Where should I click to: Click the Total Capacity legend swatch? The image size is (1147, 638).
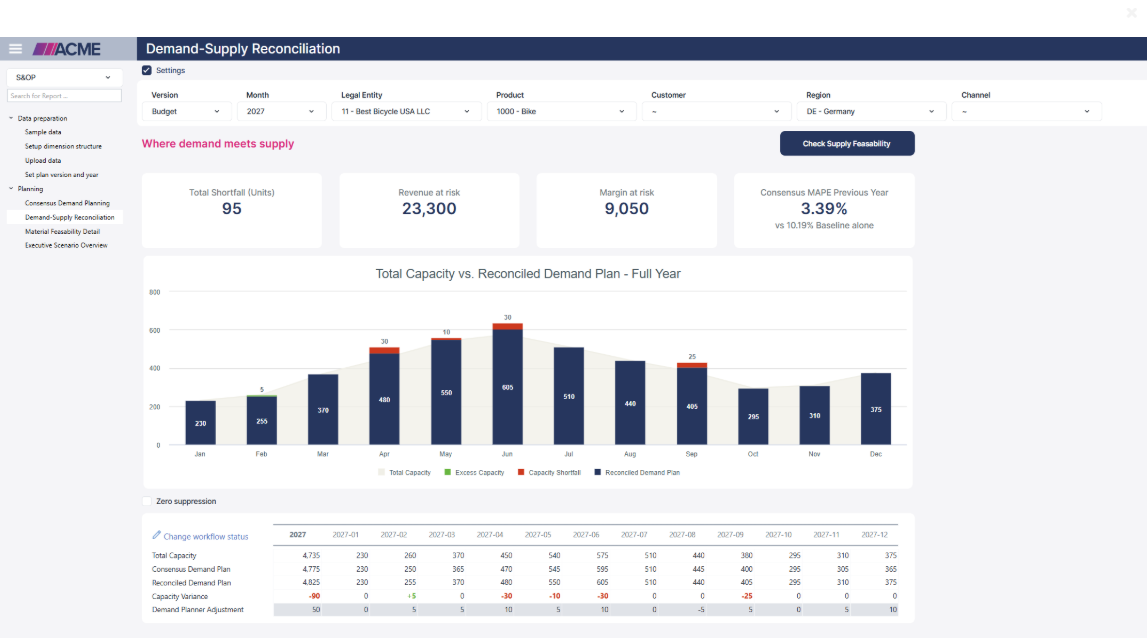[x=381, y=473]
